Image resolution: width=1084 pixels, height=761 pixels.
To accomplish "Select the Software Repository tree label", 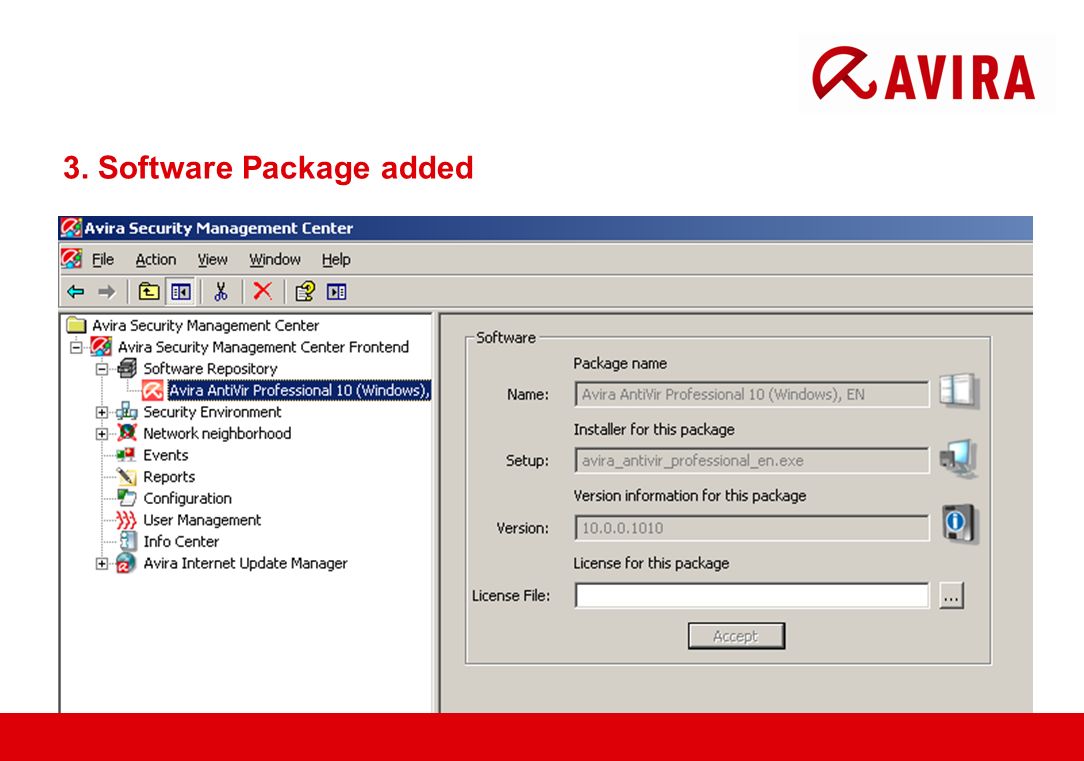I will 210,368.
